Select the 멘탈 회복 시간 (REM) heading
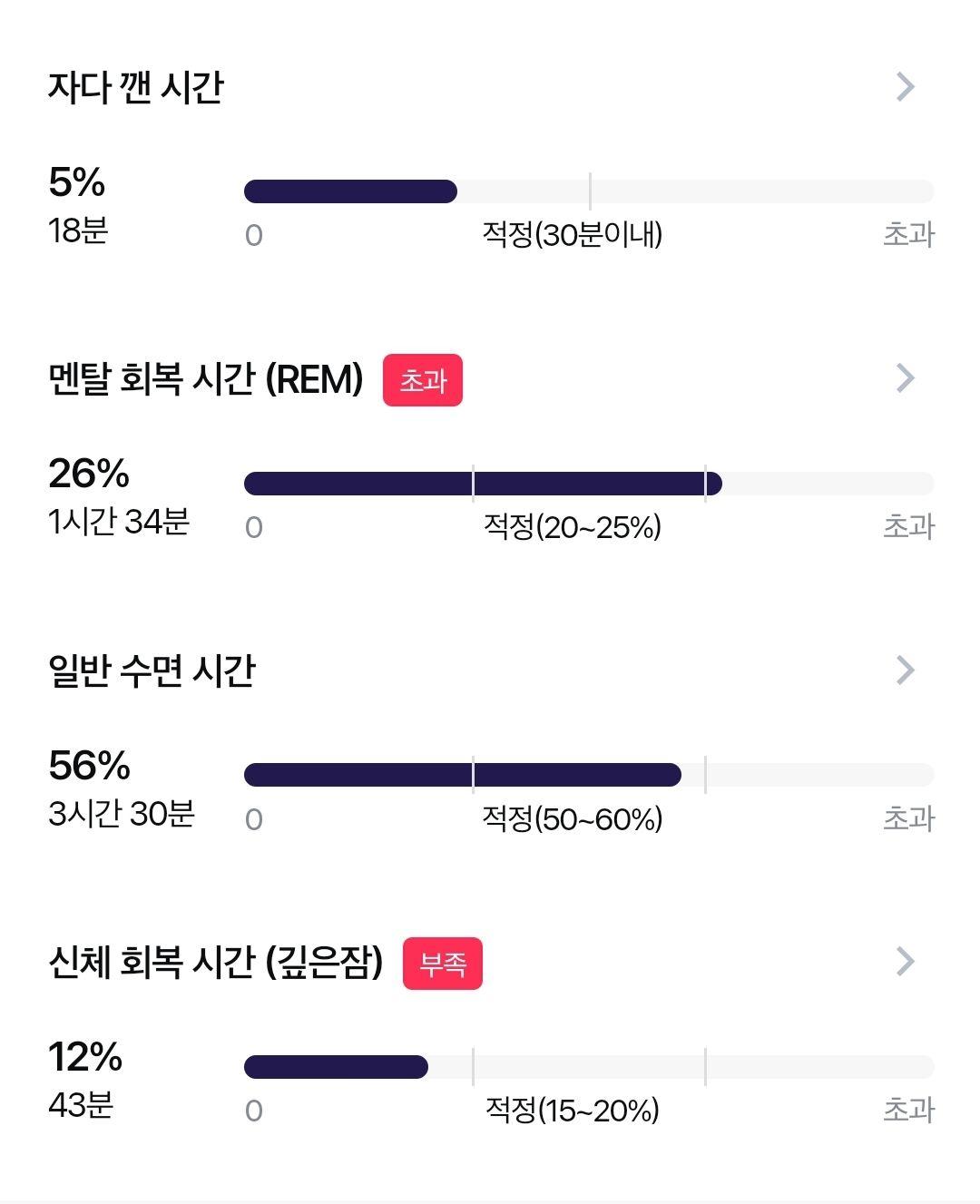 click(205, 379)
